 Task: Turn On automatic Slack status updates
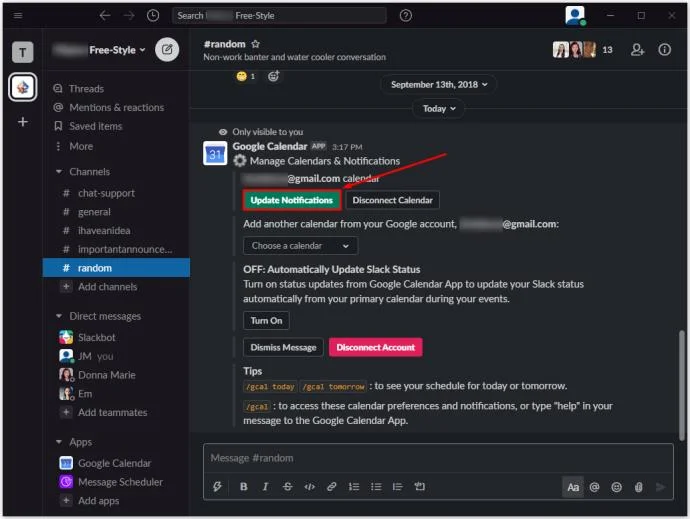(x=266, y=320)
